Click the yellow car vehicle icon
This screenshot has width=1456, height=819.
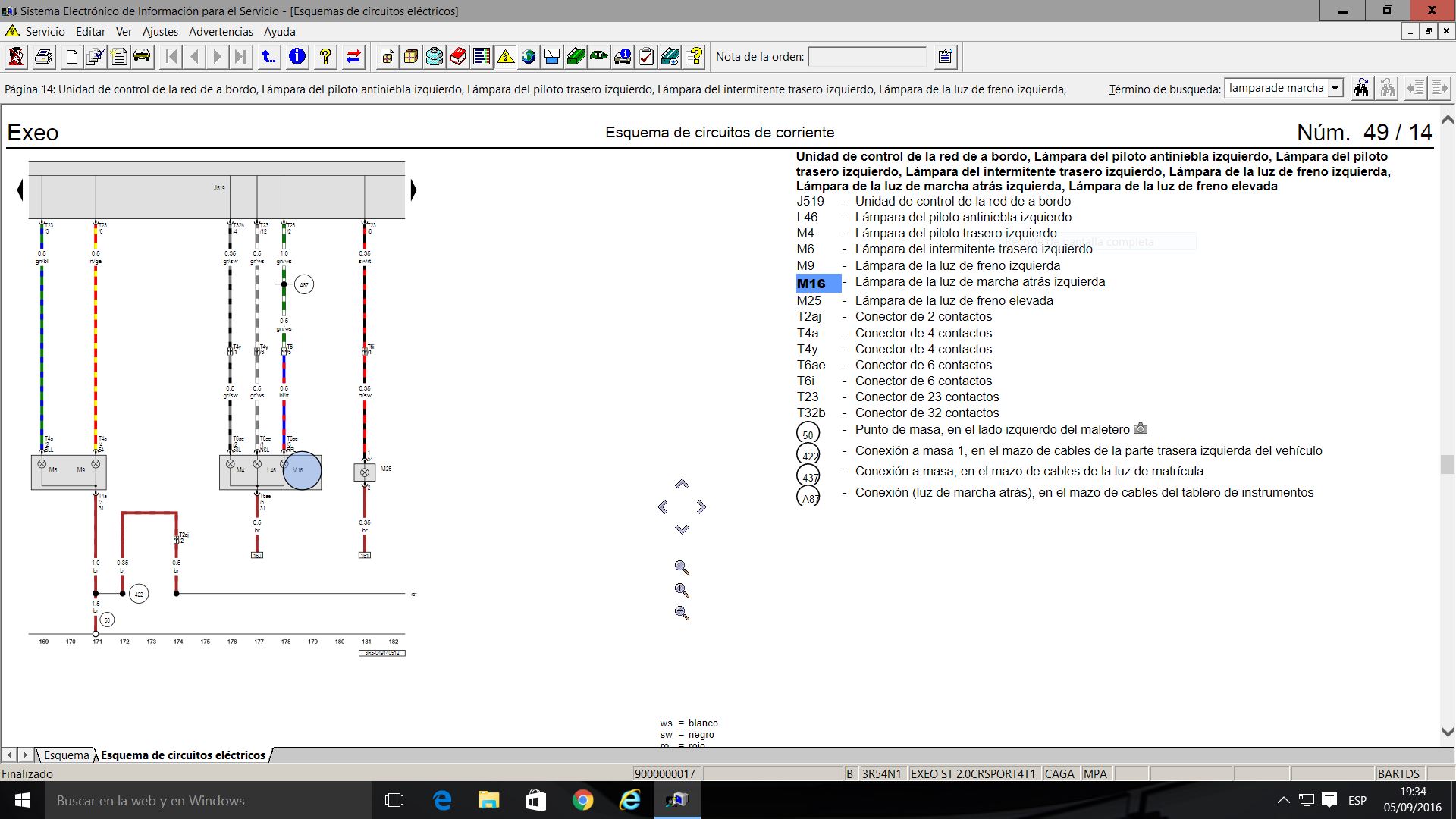coord(143,56)
